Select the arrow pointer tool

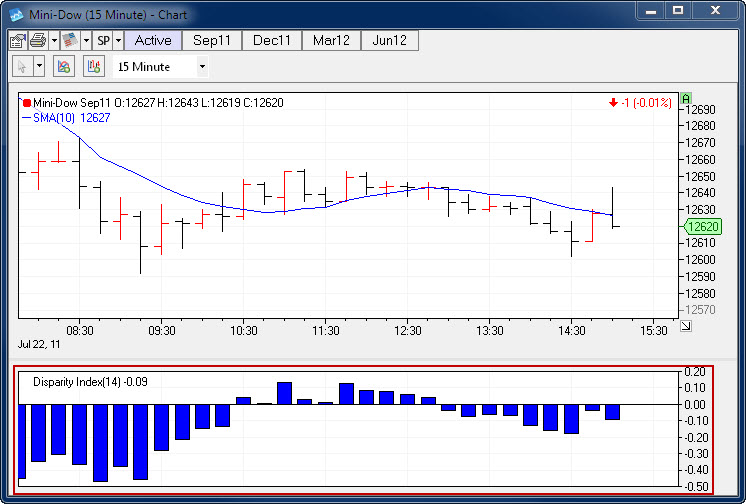tap(22, 67)
